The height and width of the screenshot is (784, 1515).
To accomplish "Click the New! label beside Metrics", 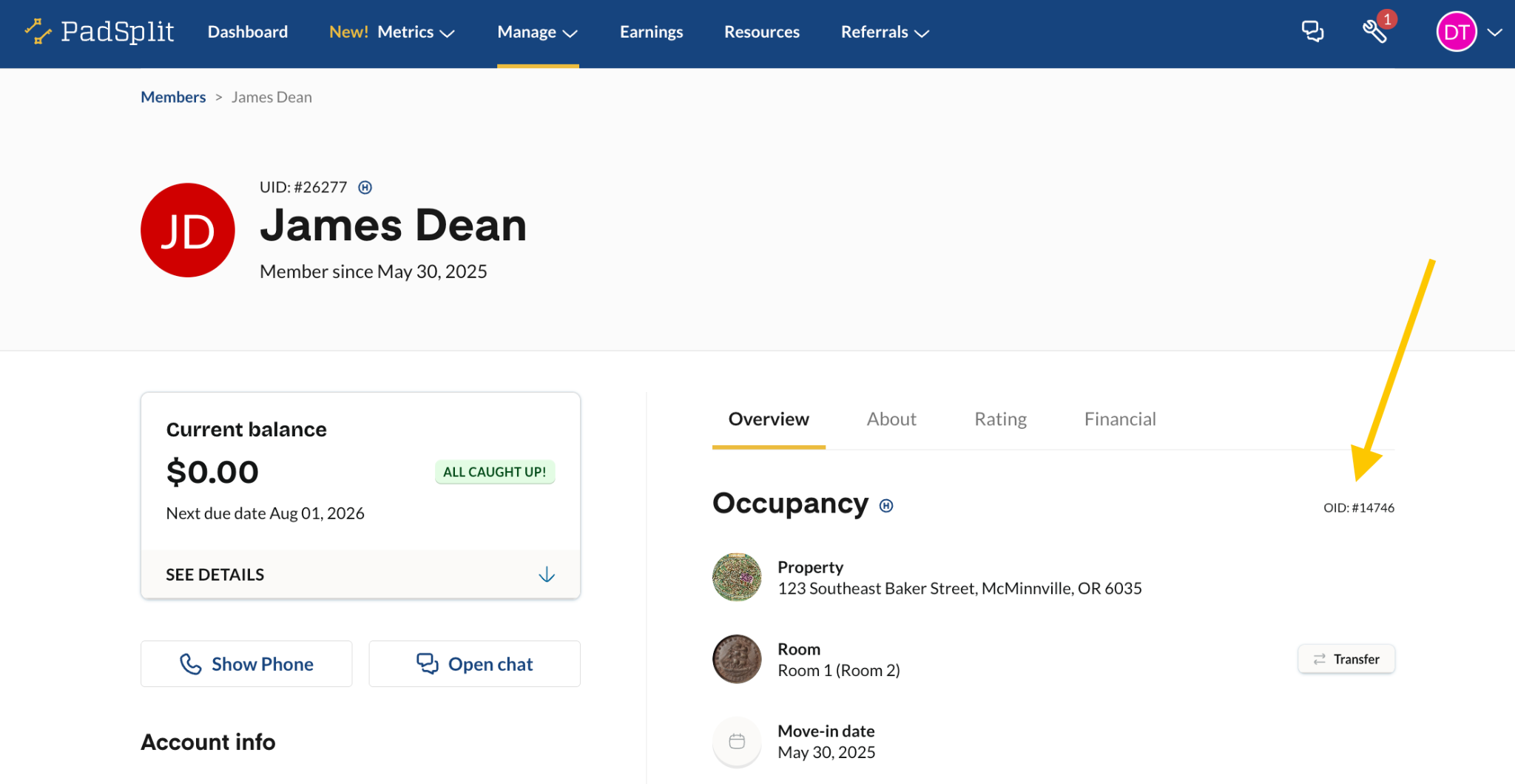I will tap(348, 33).
